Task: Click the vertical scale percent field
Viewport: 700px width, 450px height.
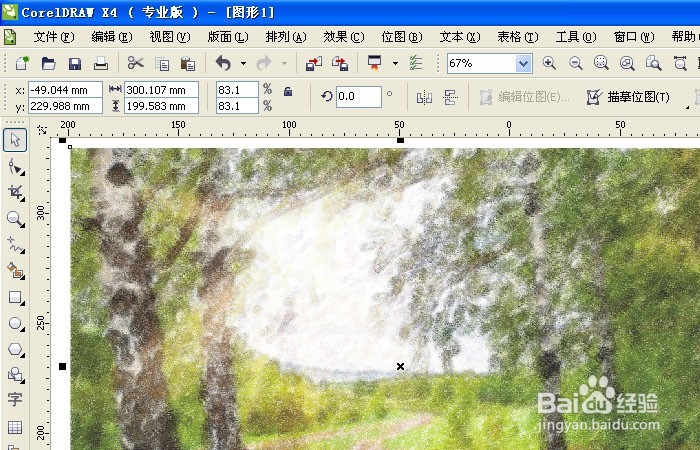Action: point(237,106)
